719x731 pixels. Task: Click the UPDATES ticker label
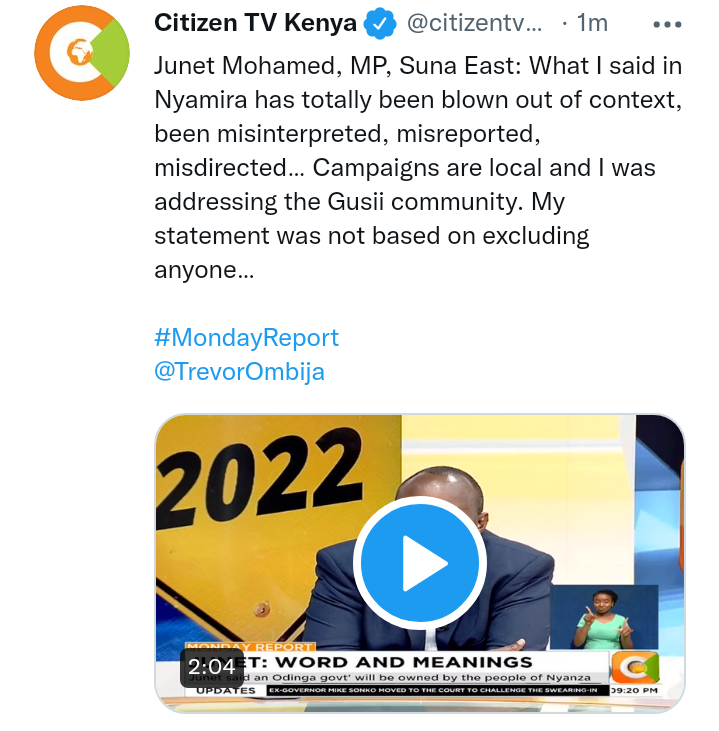pos(226,690)
